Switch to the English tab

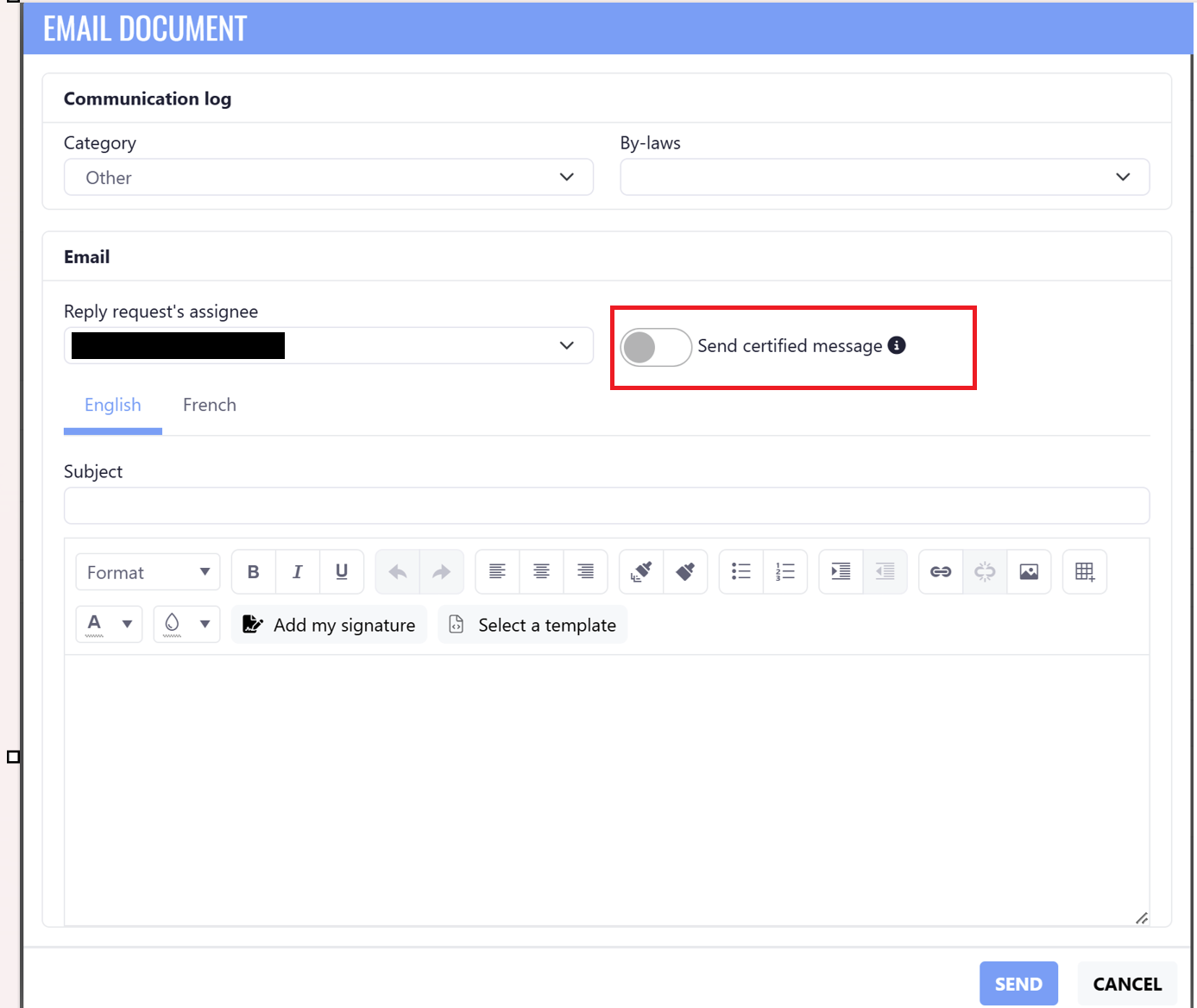113,406
